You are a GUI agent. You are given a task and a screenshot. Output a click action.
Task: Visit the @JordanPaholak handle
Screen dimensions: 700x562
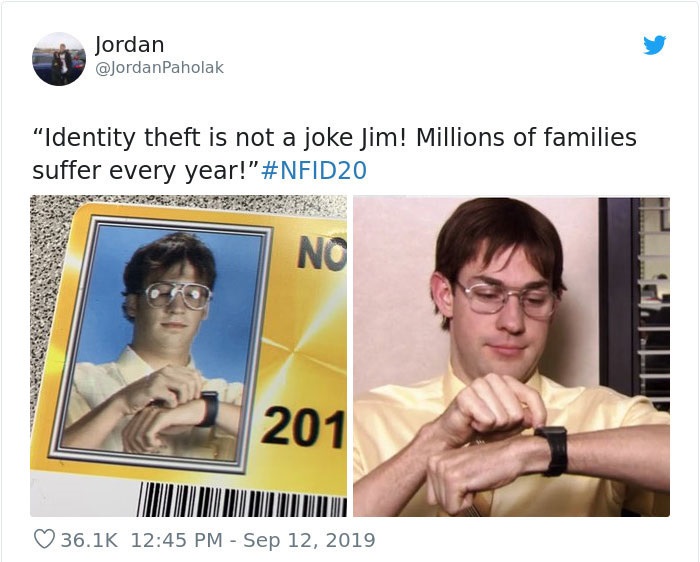(x=159, y=67)
